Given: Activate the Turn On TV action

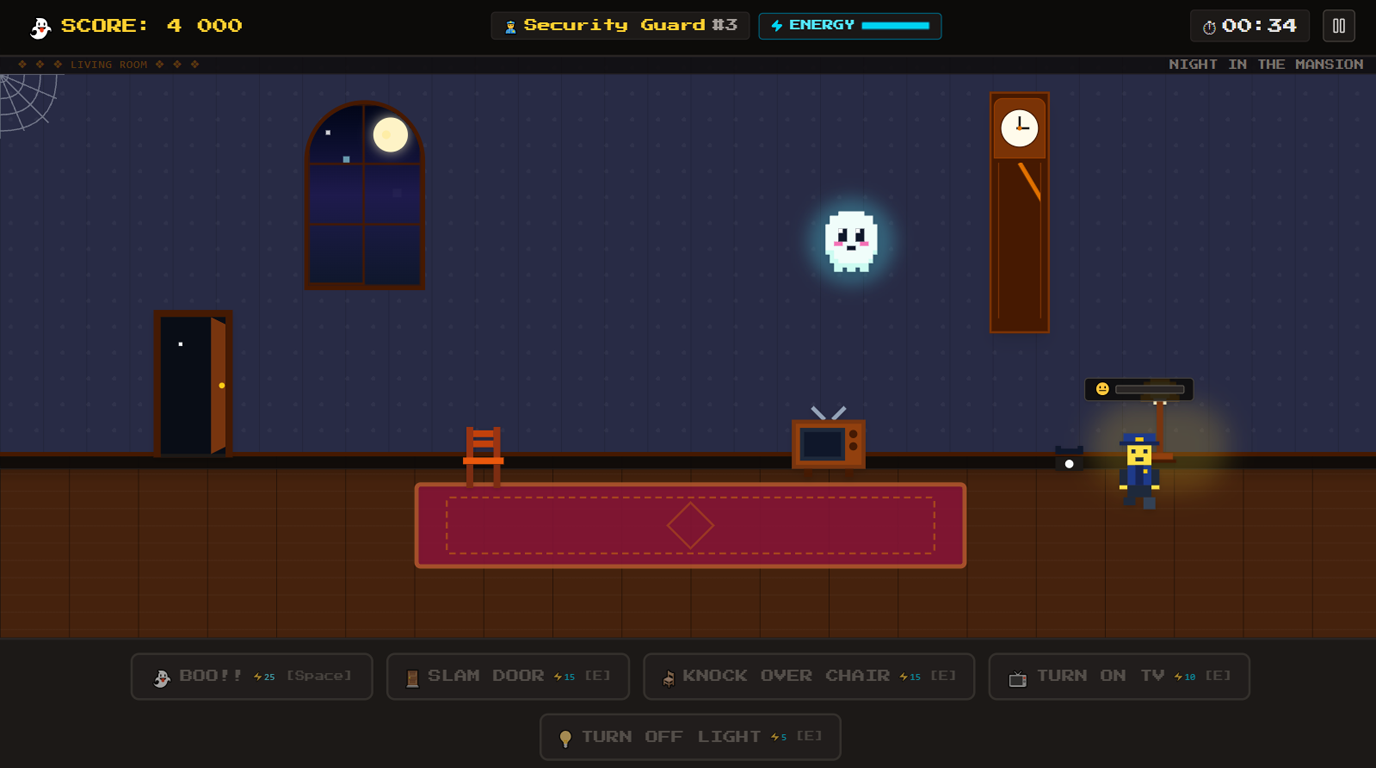Looking at the screenshot, I should point(1119,677).
